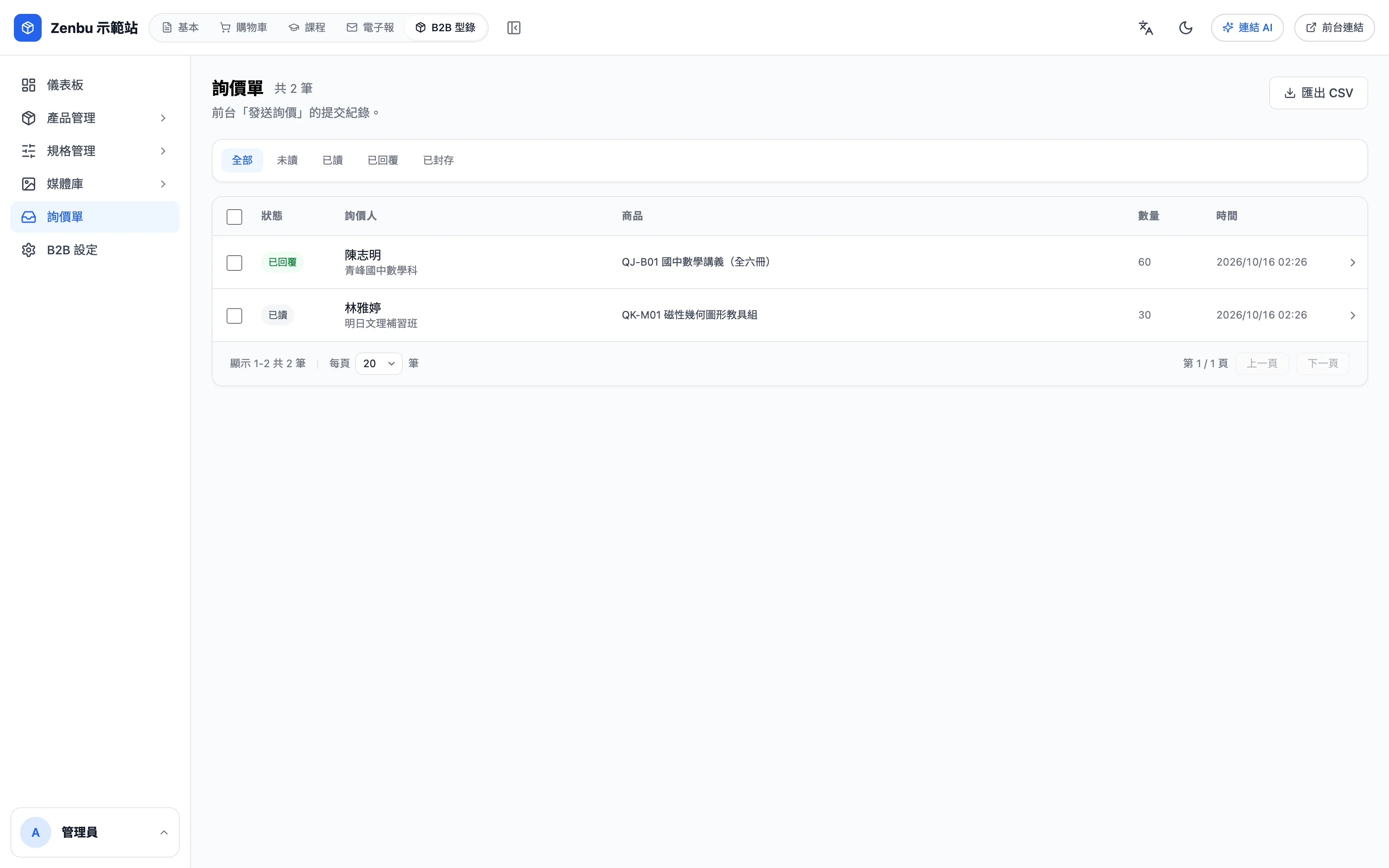Click product QK-M01 磁性幾何圖形教具組
This screenshot has height=868, width=1389.
[x=689, y=315]
